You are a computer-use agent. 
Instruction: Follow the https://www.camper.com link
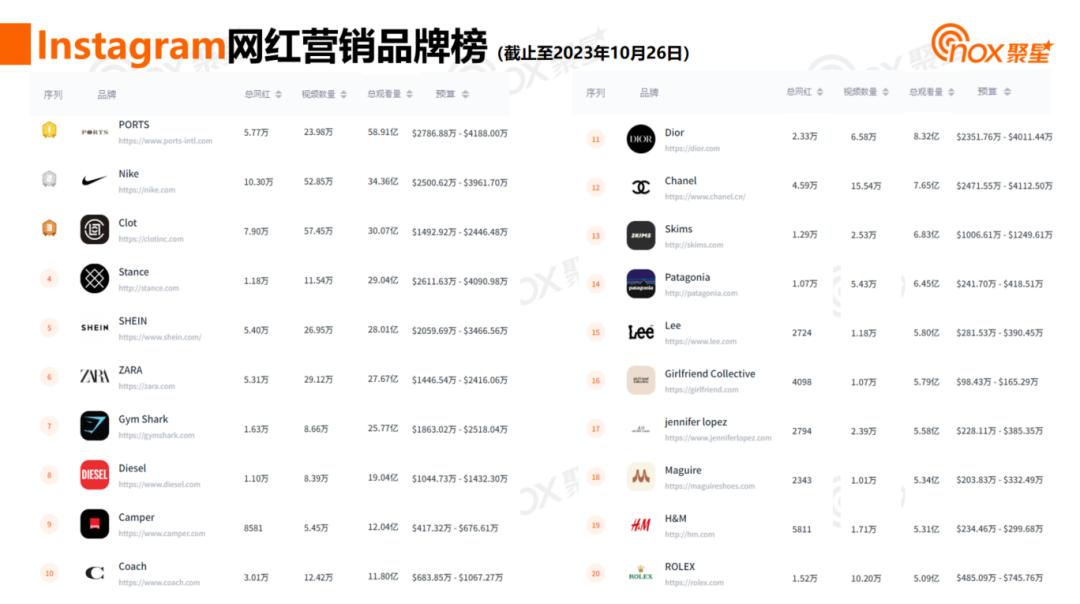click(x=162, y=534)
